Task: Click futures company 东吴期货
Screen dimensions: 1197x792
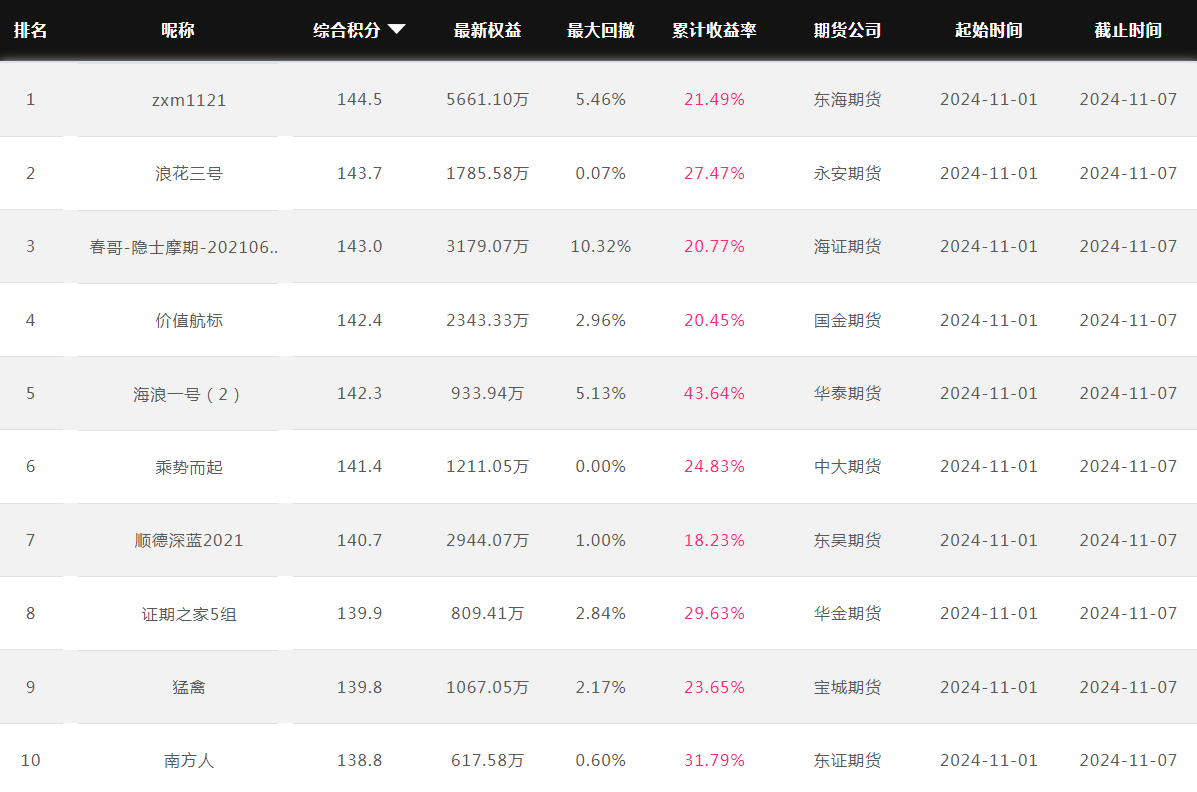Action: pos(847,540)
